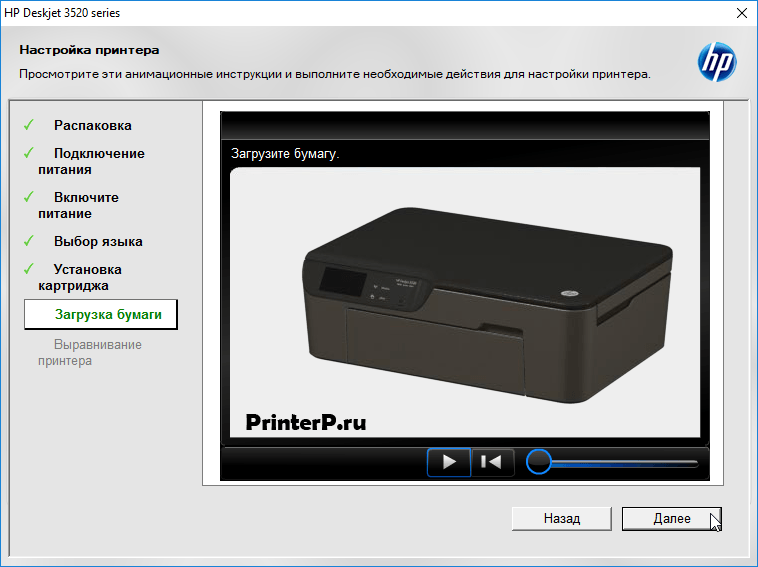Screen dimensions: 758x567
Task: Click the Далее button
Action: tap(671, 519)
